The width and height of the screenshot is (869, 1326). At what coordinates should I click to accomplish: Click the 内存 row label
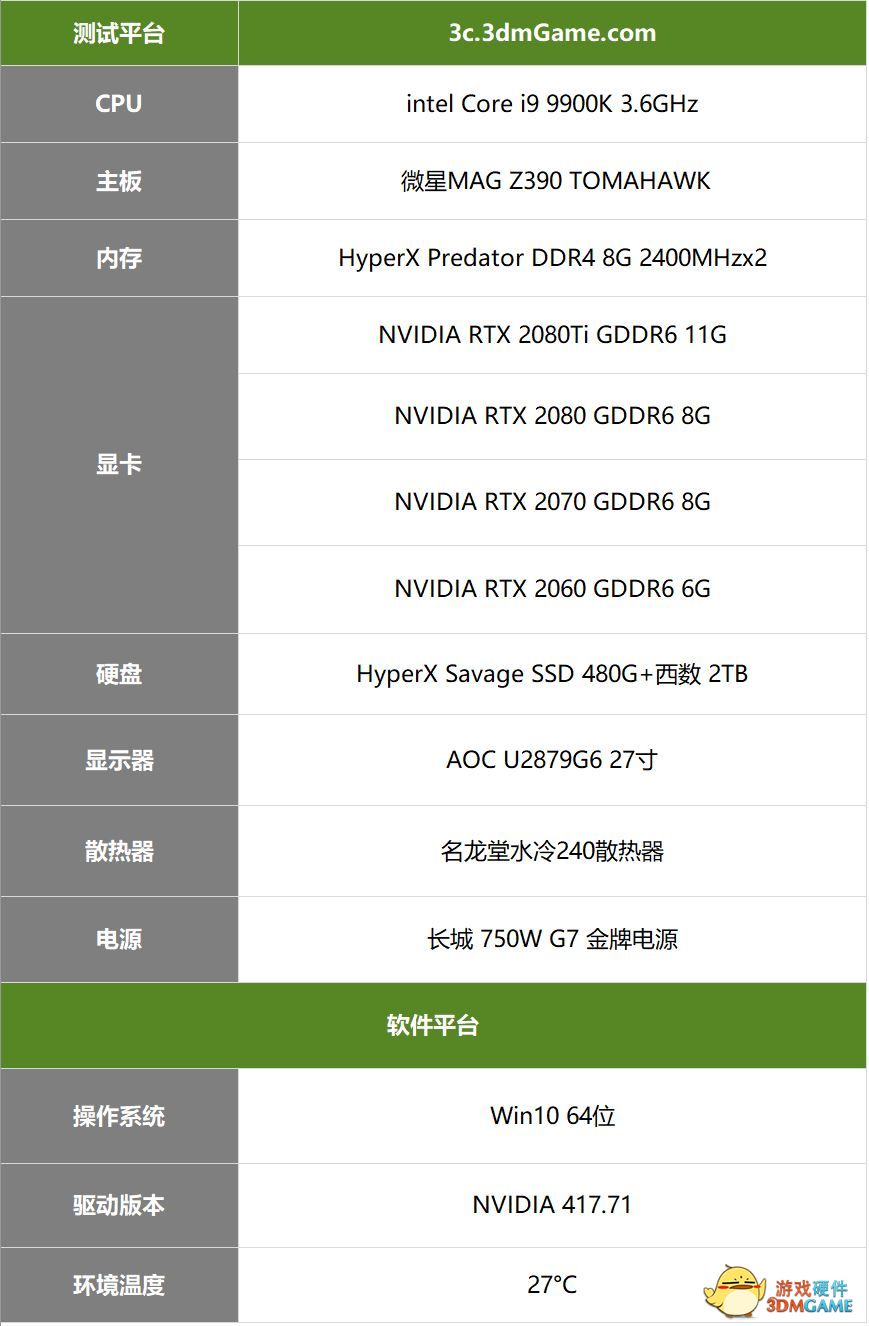pos(119,258)
